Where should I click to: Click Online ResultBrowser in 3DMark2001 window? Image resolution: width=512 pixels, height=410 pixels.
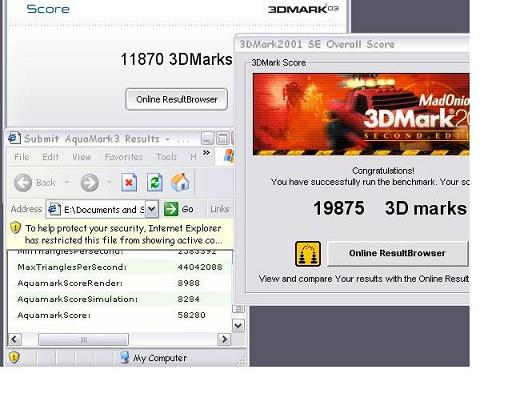click(x=397, y=253)
